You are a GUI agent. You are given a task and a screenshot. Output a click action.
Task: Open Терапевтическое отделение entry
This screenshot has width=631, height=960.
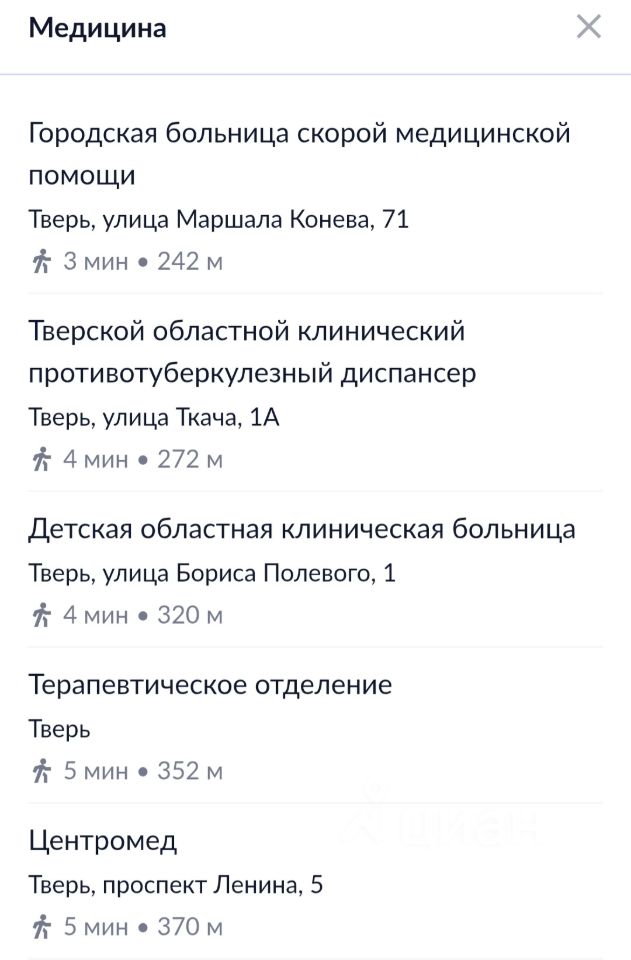point(210,685)
